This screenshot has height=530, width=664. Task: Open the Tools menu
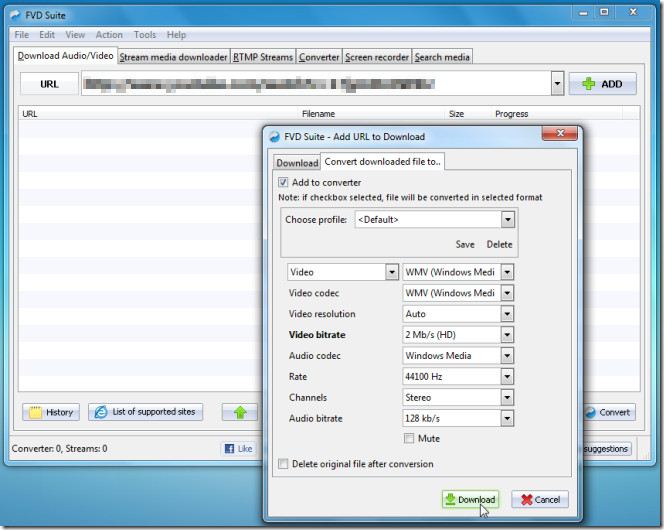145,35
